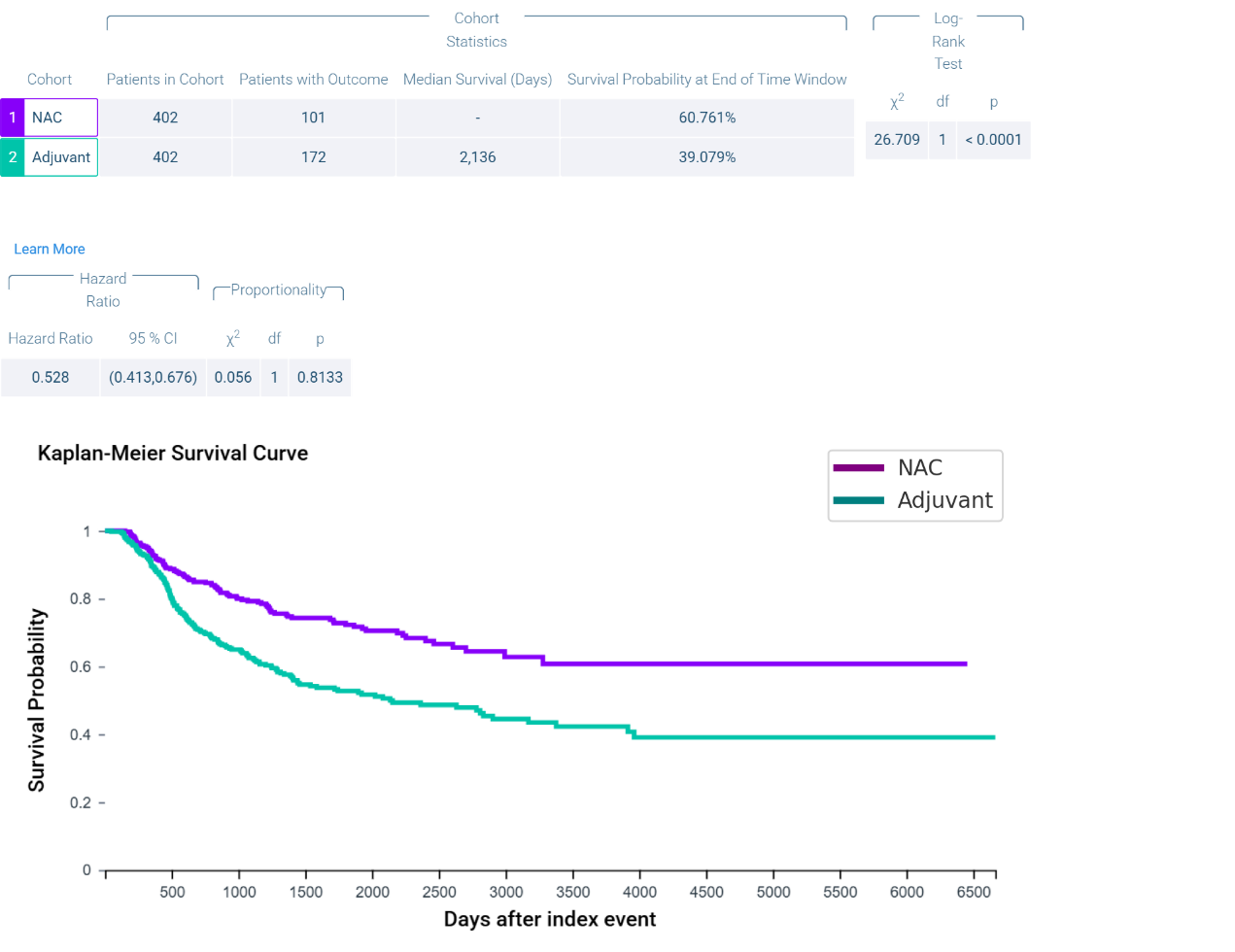
Task: Click Survival Probability at End of Time Window header
Action: 706,80
